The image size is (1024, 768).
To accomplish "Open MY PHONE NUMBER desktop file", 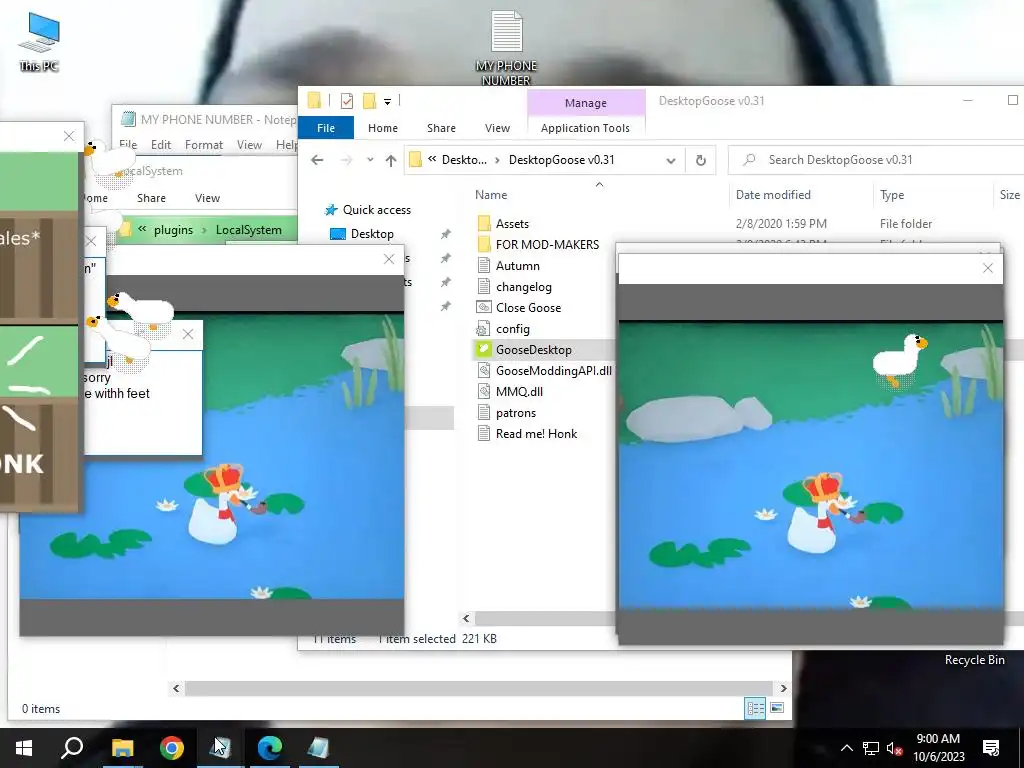I will pyautogui.click(x=506, y=48).
